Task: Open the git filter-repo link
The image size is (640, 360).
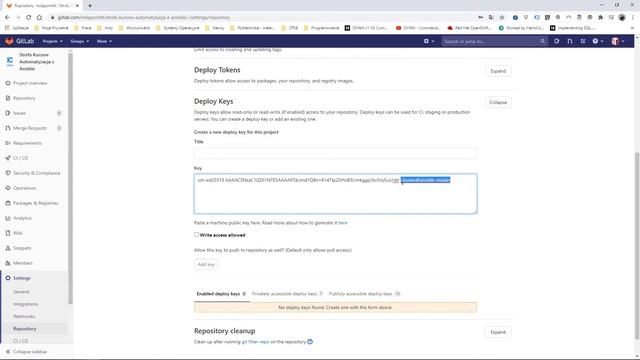Action: (x=255, y=342)
